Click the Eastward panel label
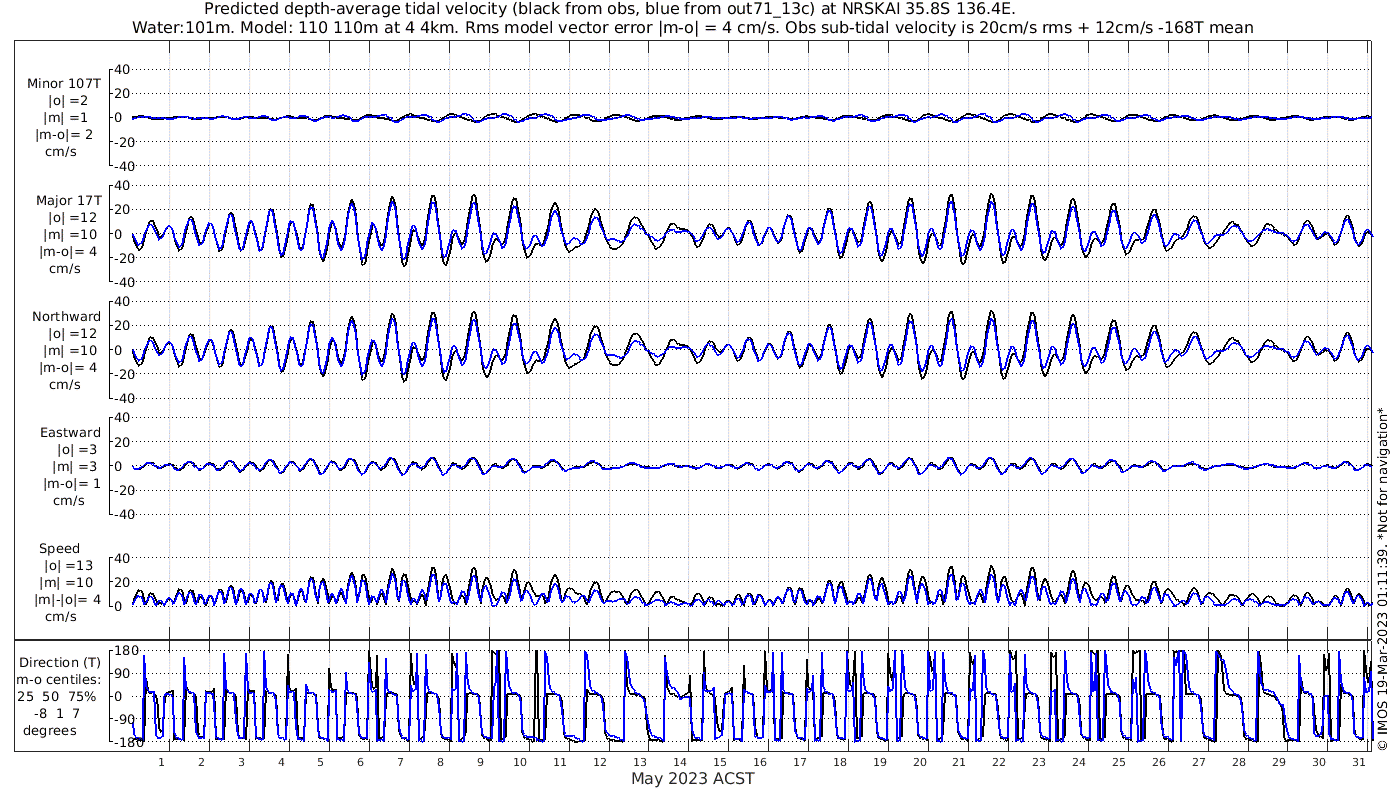The height and width of the screenshot is (800, 1400). (70, 433)
